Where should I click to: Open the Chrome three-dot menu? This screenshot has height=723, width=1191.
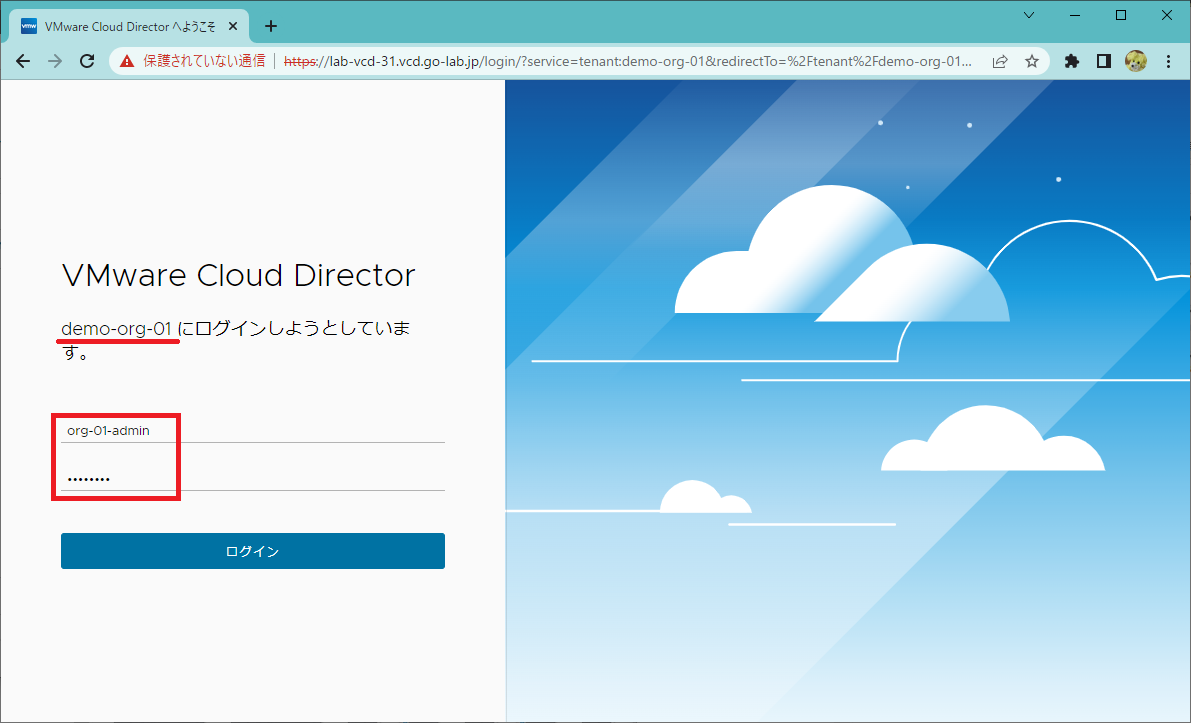(1168, 62)
